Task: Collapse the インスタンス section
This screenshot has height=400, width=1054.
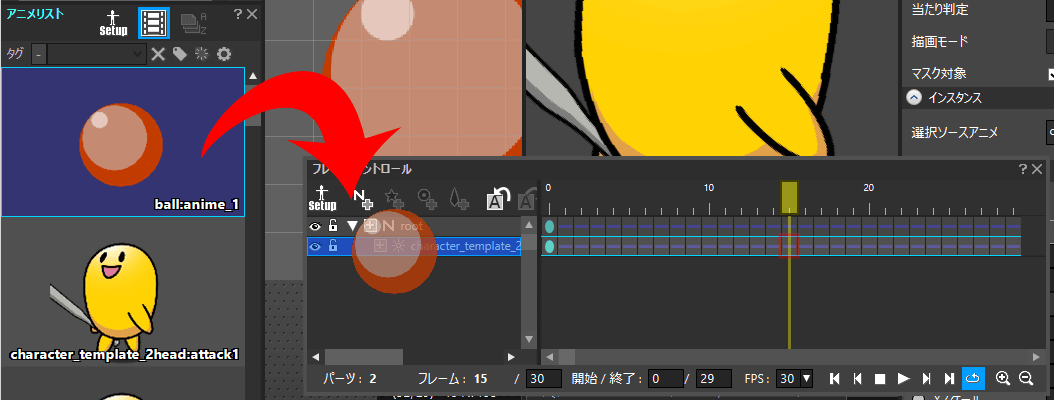Action: (x=914, y=97)
